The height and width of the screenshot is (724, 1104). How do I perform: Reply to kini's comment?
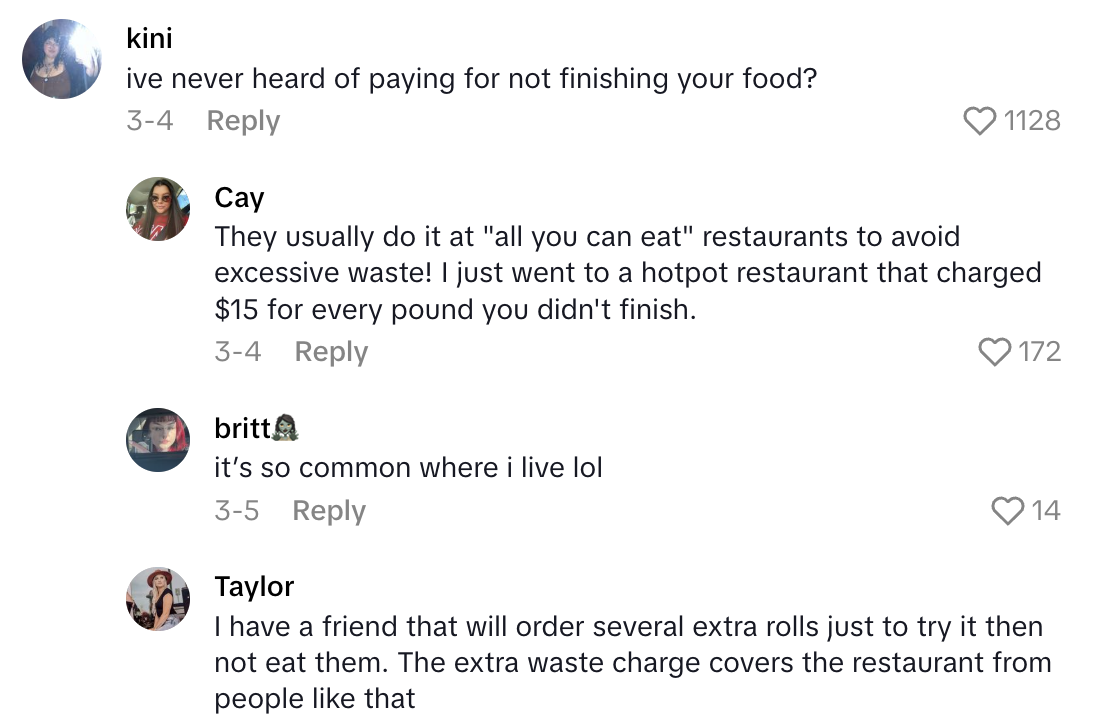pyautogui.click(x=242, y=120)
